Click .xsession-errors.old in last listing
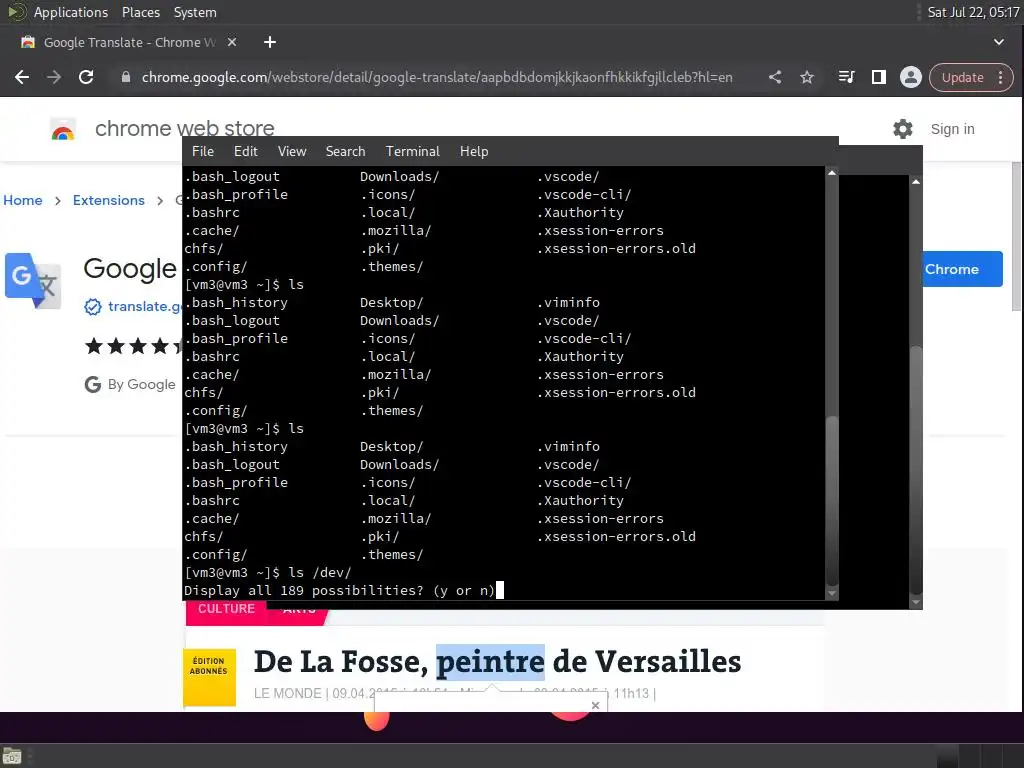Screen dimensions: 1024x768 pos(616,536)
